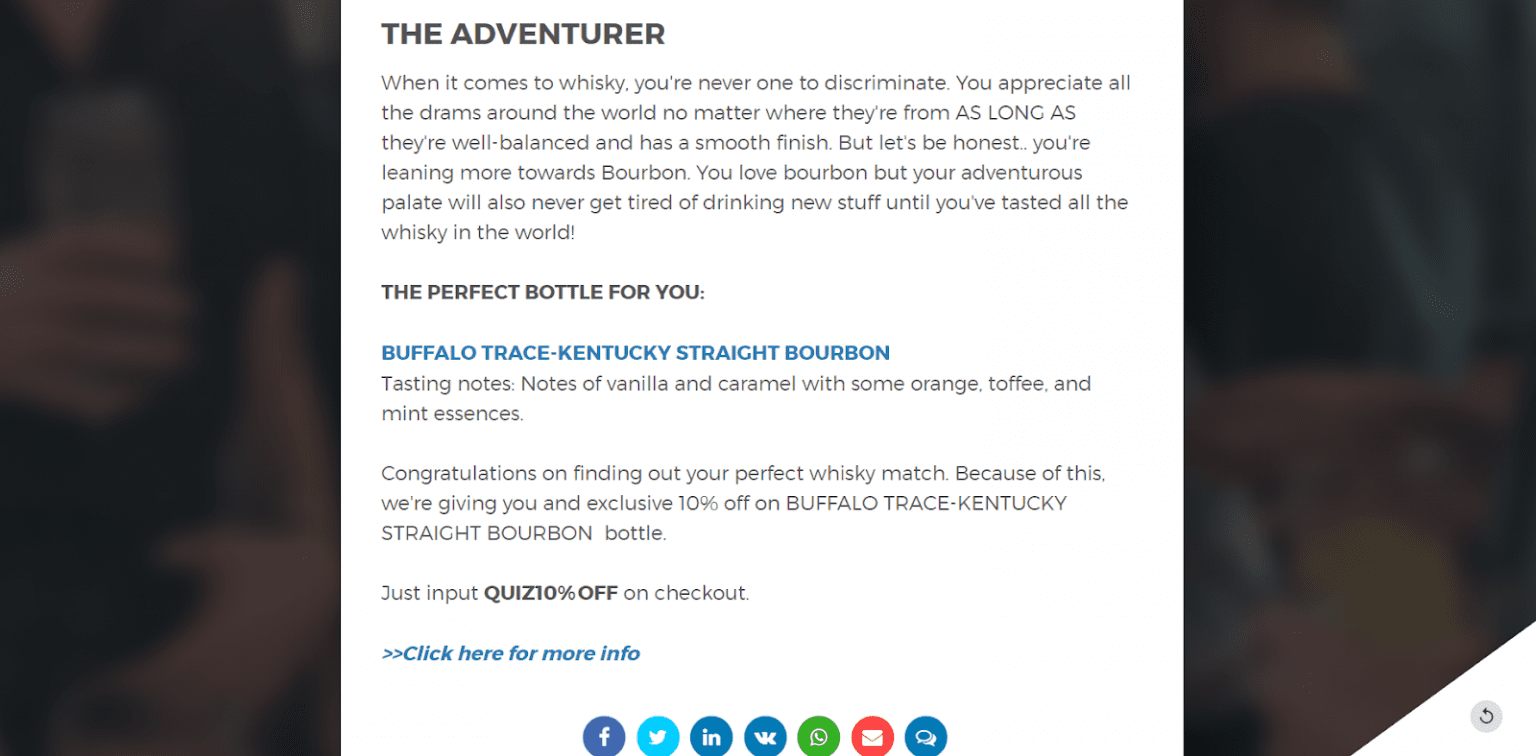
Task: Click the blue chat bubbles share icon
Action: tap(926, 737)
